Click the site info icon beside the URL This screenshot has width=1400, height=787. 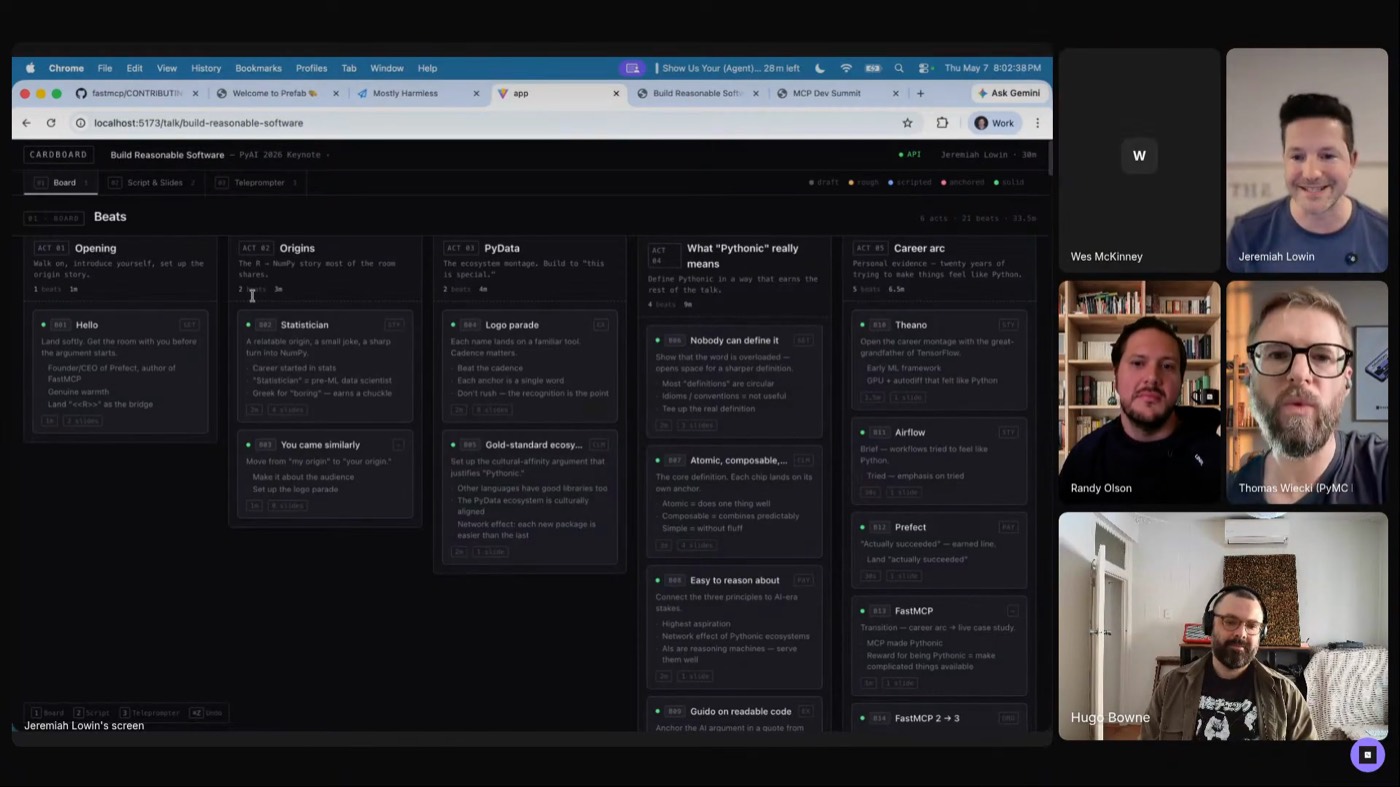tap(81, 123)
